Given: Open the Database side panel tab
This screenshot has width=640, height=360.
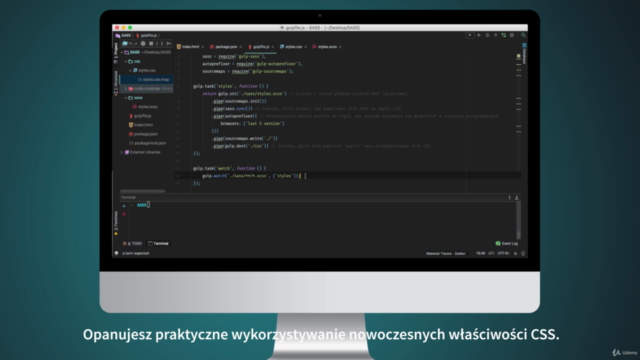Looking at the screenshot, I should pos(524,54).
